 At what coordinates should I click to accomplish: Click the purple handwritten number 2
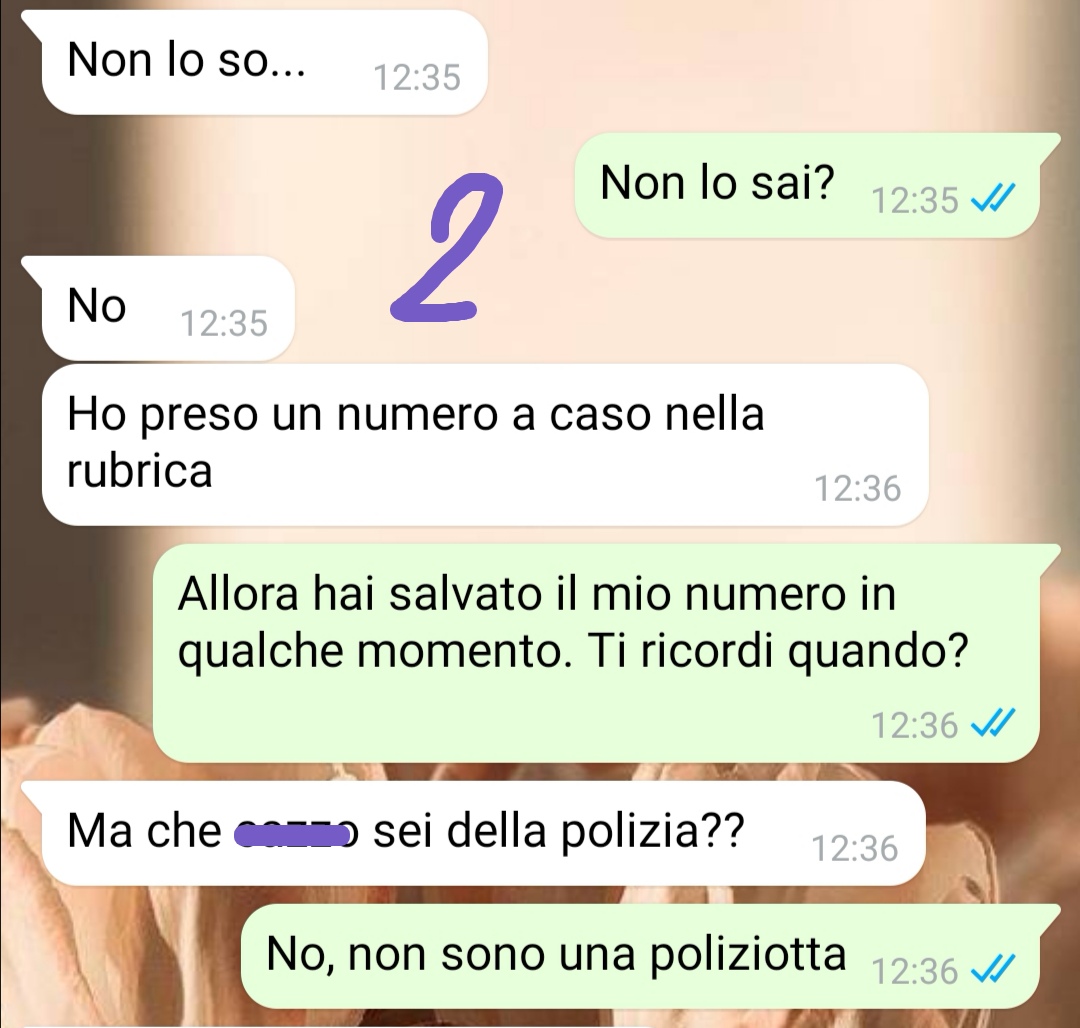(448, 246)
